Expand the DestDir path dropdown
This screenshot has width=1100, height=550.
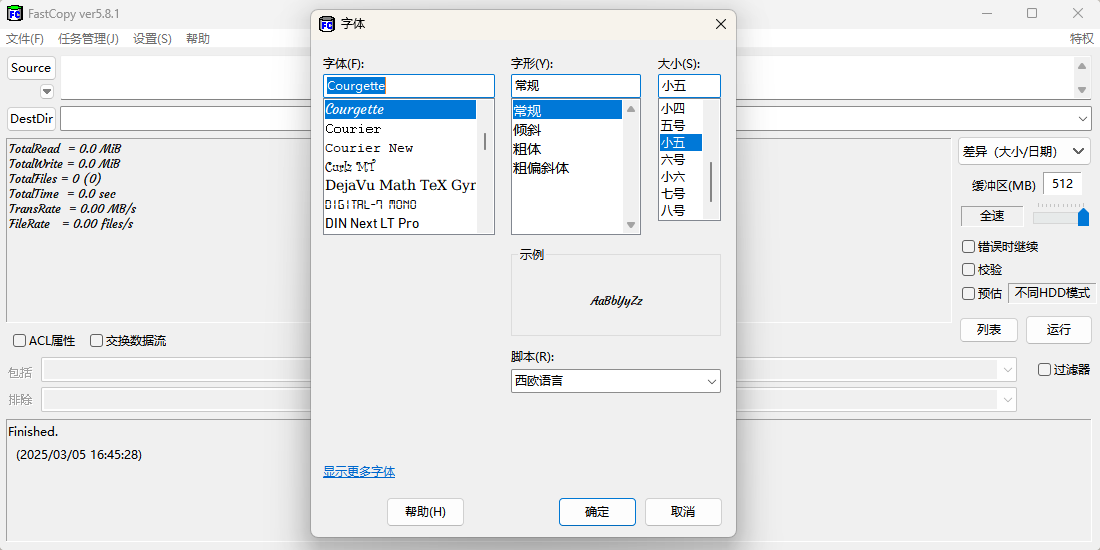[1083, 119]
